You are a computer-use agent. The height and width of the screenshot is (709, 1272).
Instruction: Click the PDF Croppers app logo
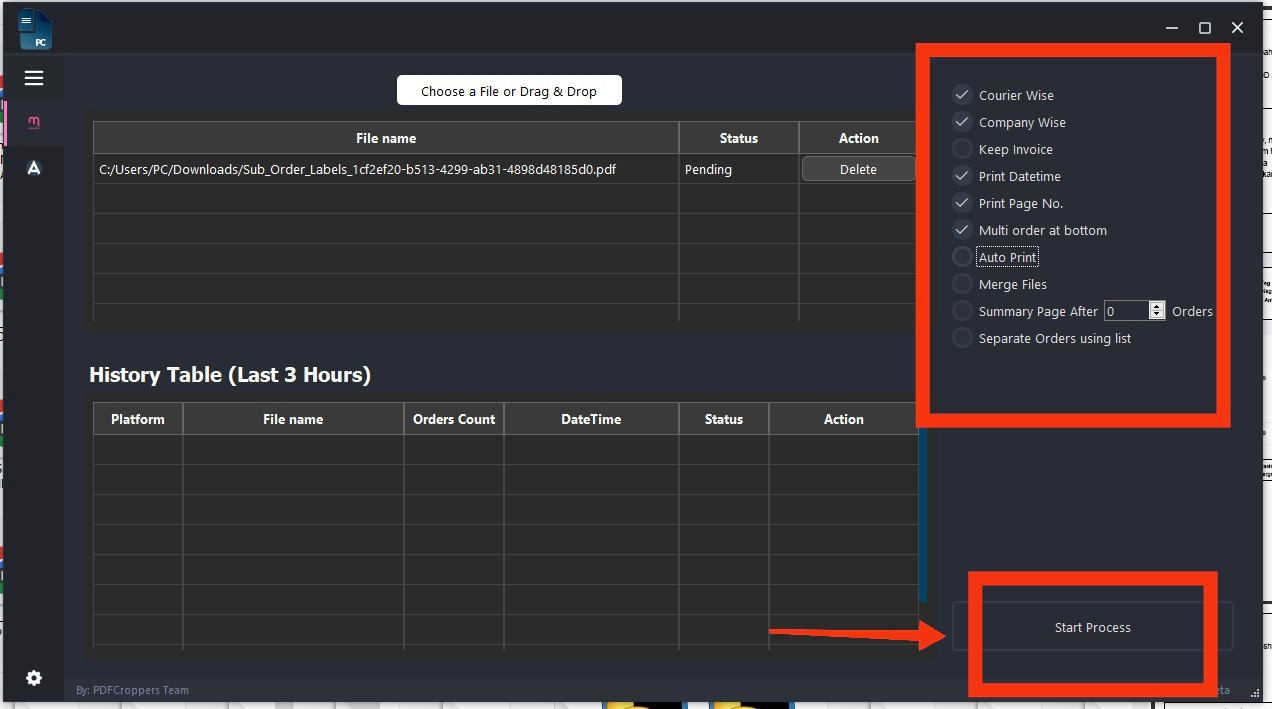pyautogui.click(x=35, y=29)
